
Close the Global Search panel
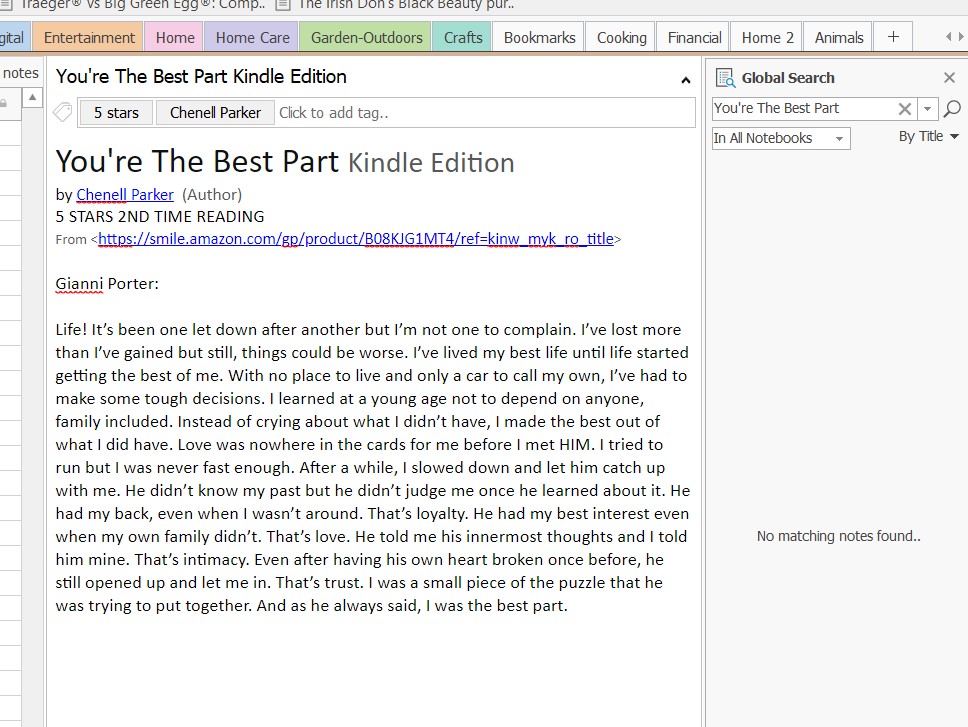(x=949, y=78)
